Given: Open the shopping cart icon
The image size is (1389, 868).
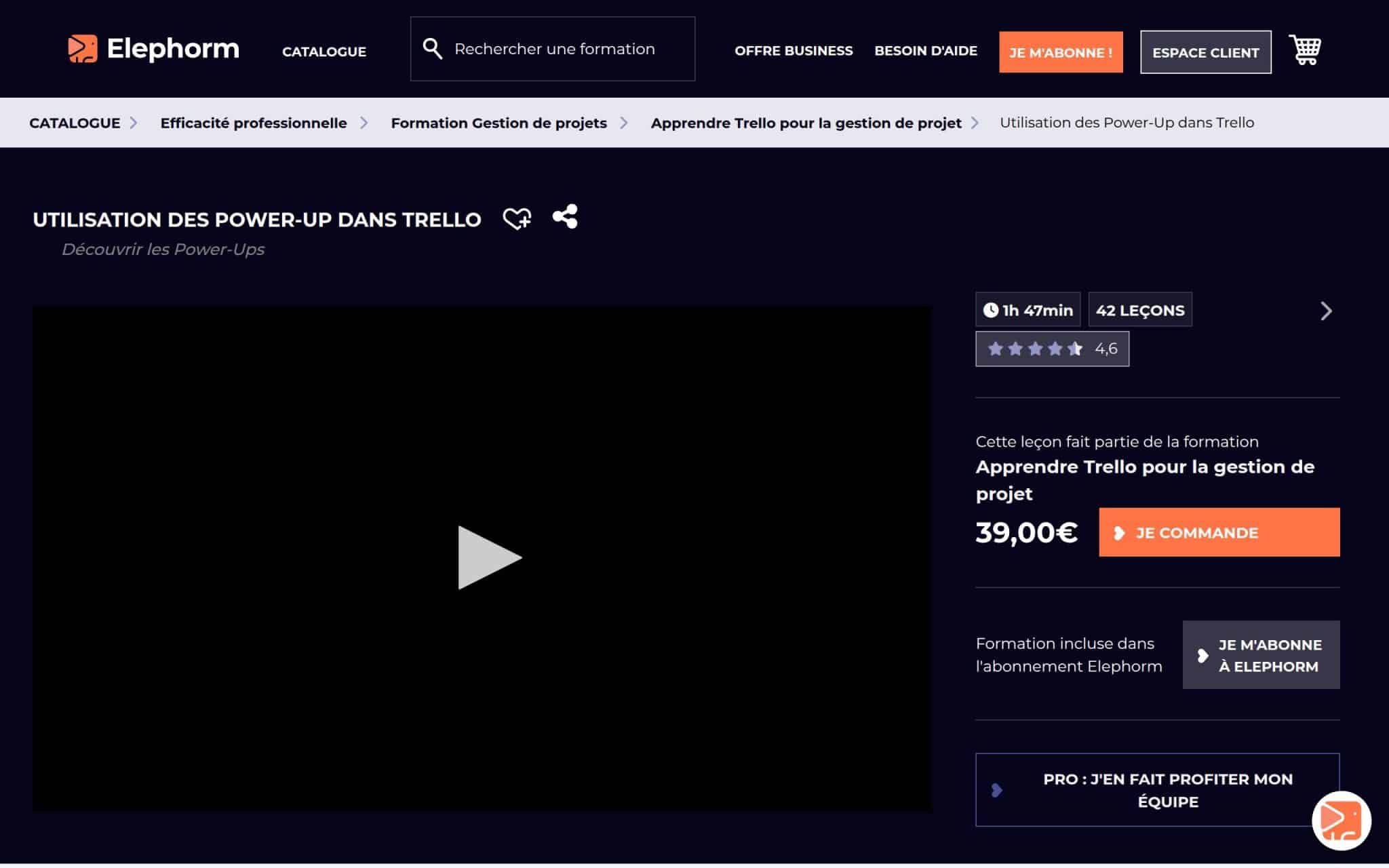Looking at the screenshot, I should click(1305, 50).
